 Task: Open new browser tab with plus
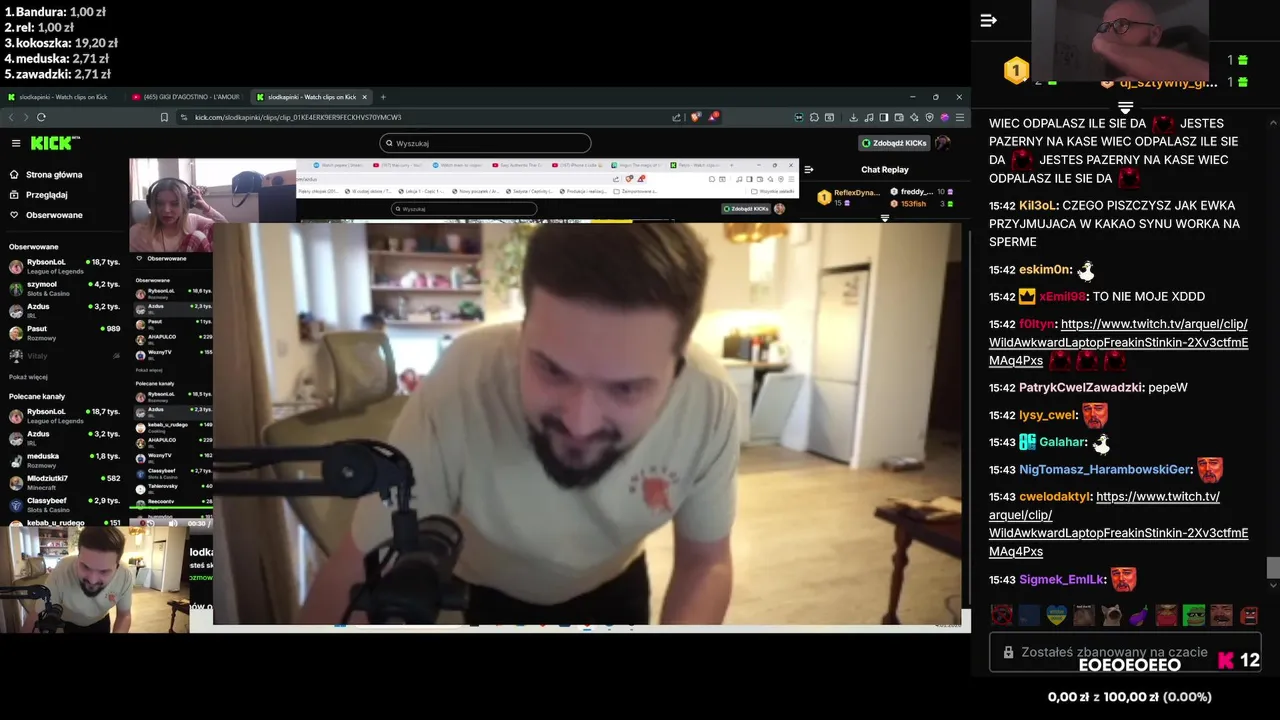(383, 97)
